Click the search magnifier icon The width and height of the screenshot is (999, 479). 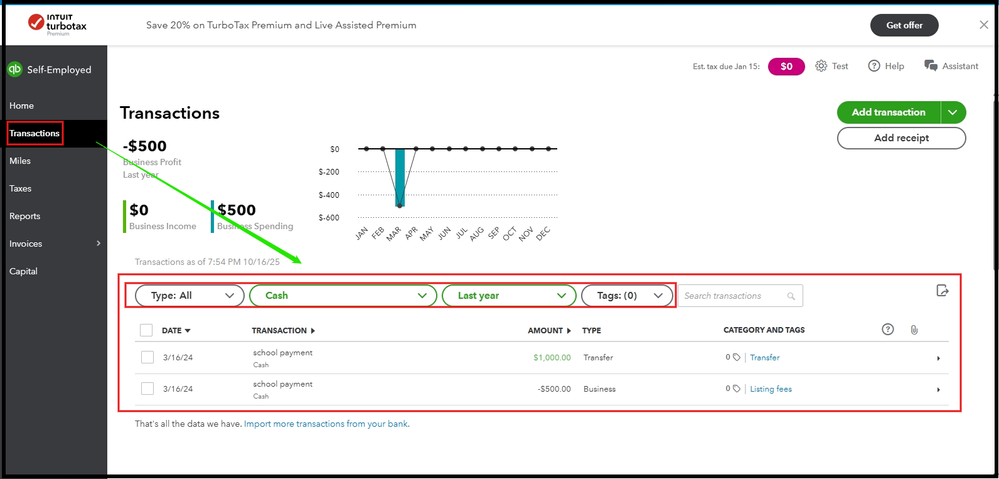click(791, 296)
